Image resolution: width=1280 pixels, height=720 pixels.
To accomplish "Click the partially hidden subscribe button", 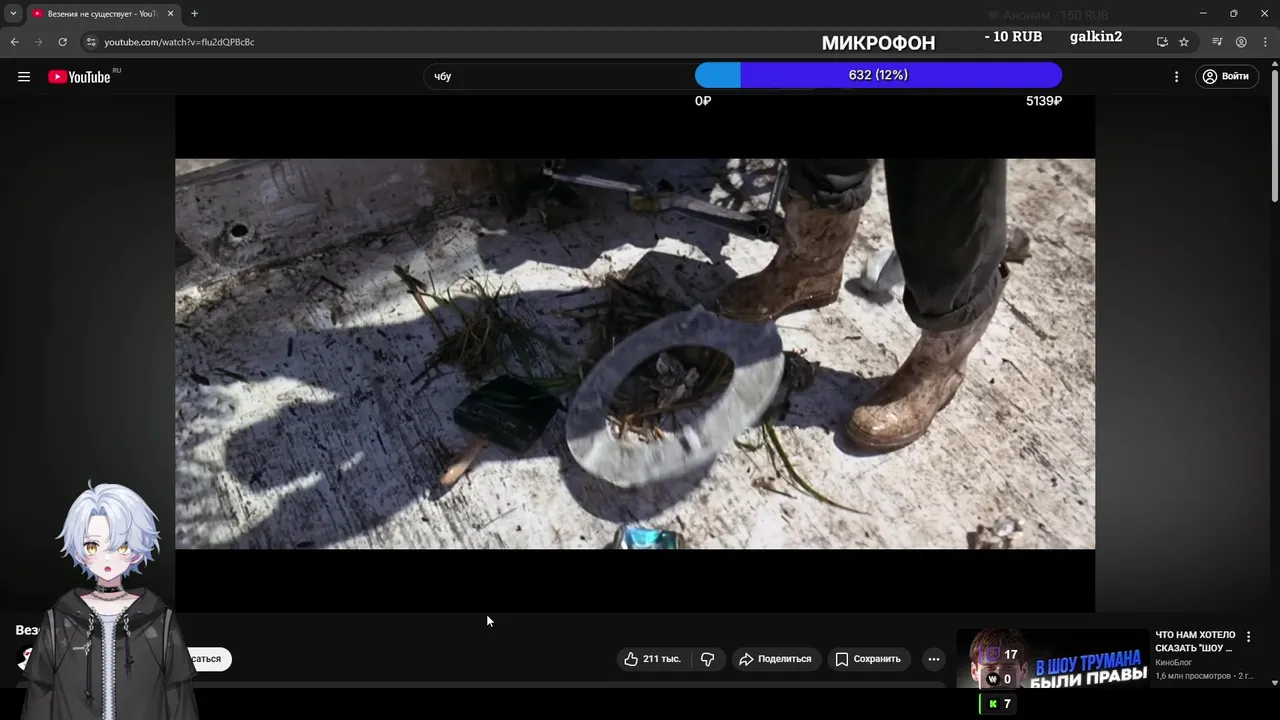I will pos(210,659).
